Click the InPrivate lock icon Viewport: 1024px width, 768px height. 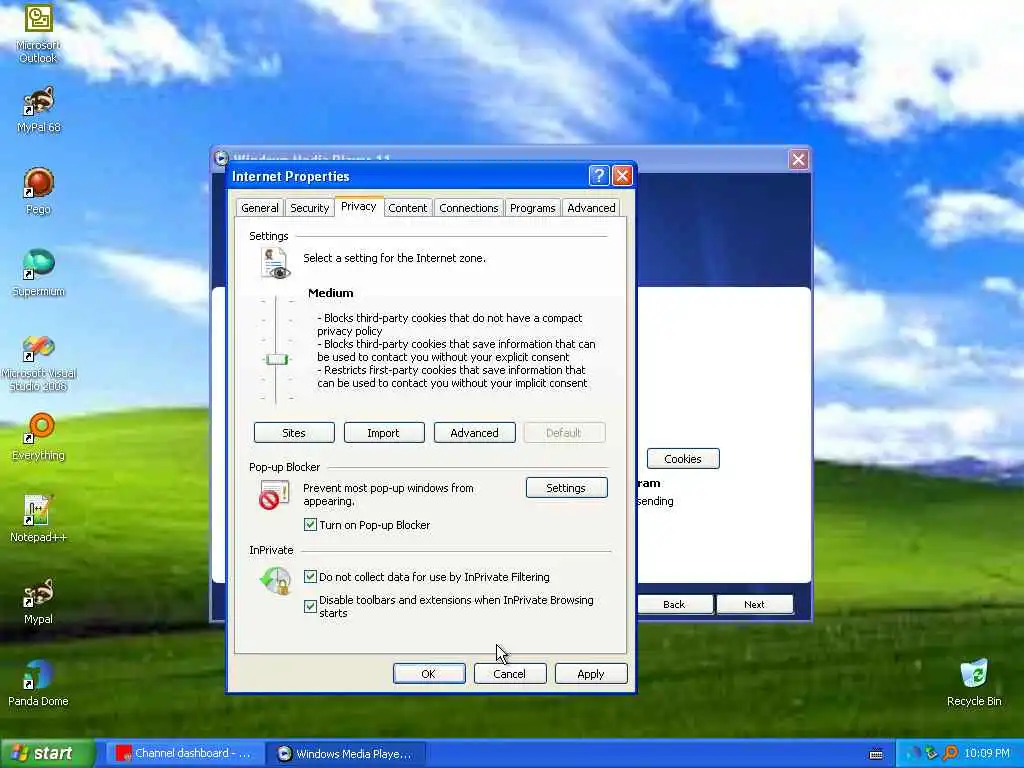(x=276, y=581)
